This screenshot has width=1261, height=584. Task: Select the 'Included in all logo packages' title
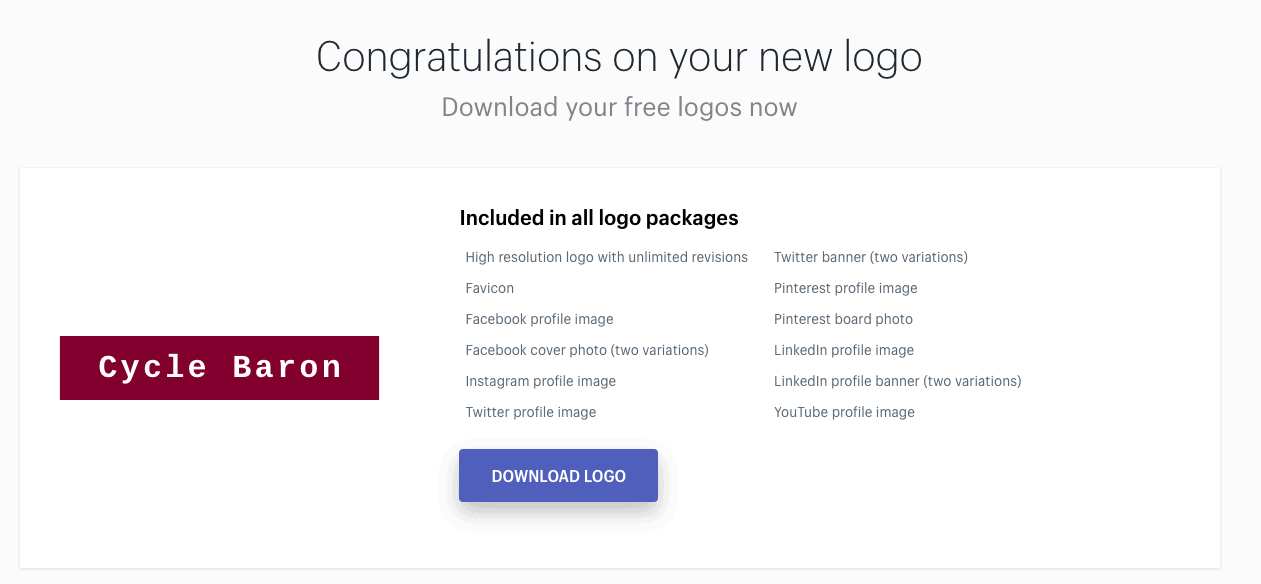coord(598,217)
